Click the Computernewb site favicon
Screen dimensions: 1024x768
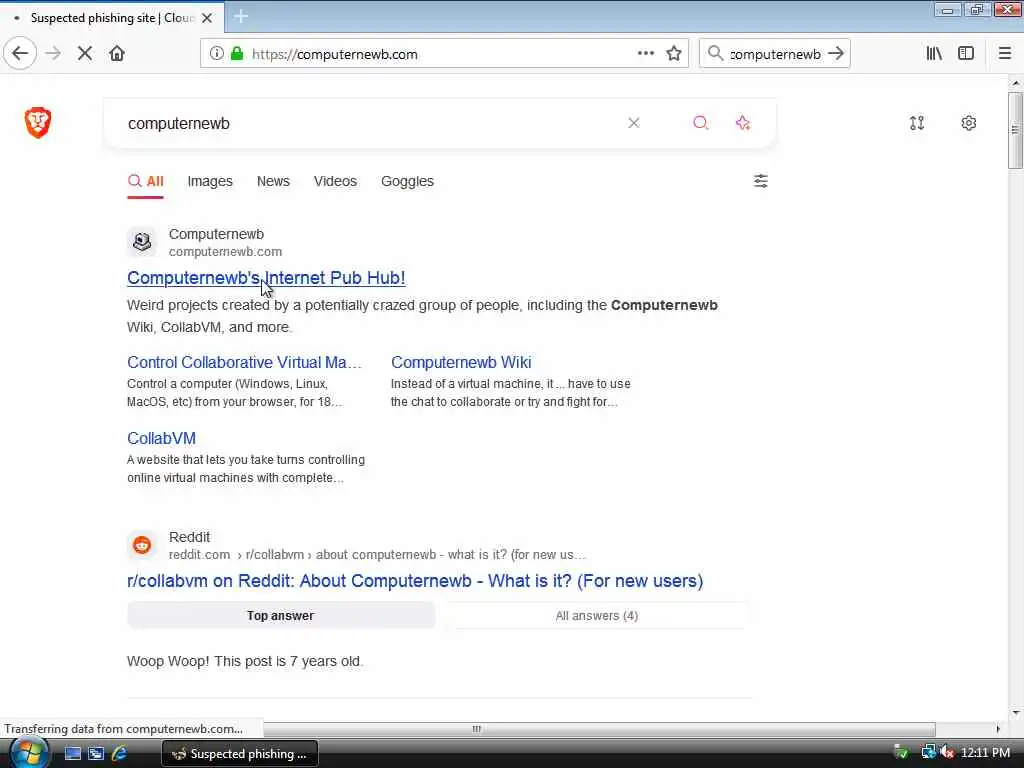142,242
